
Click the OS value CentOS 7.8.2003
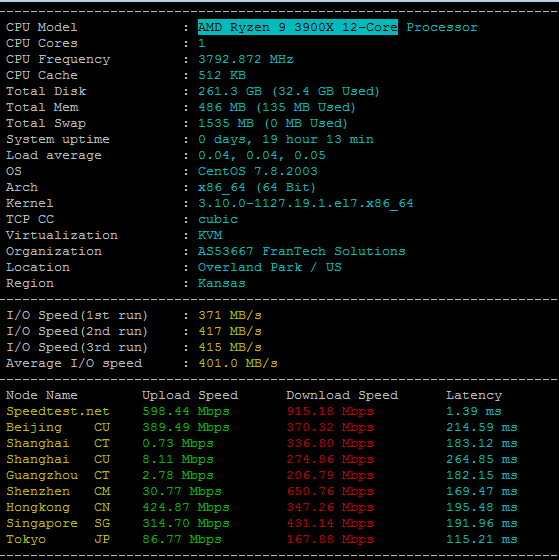pyautogui.click(x=258, y=171)
